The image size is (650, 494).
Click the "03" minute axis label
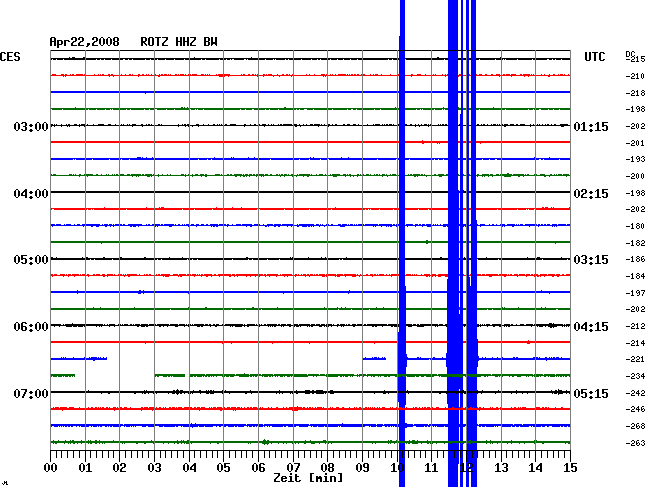154,468
